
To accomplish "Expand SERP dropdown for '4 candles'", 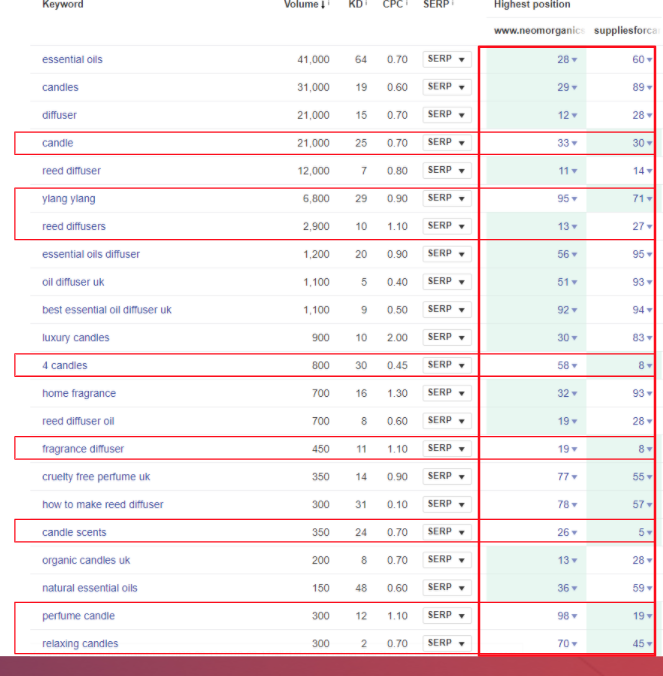I will pos(447,365).
